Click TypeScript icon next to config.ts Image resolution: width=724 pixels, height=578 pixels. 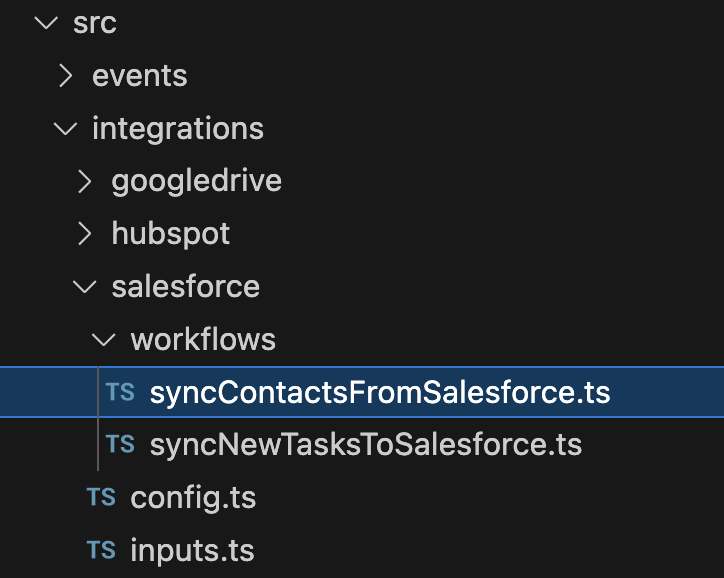101,497
